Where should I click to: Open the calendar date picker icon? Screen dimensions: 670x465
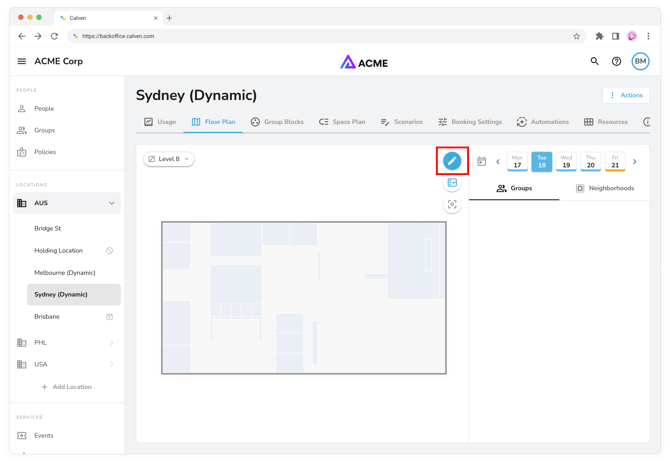click(x=481, y=162)
